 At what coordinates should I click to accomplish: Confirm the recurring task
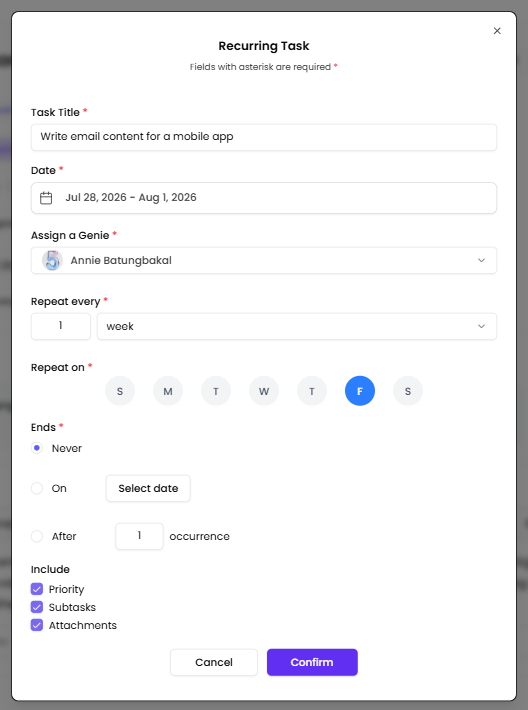312,662
